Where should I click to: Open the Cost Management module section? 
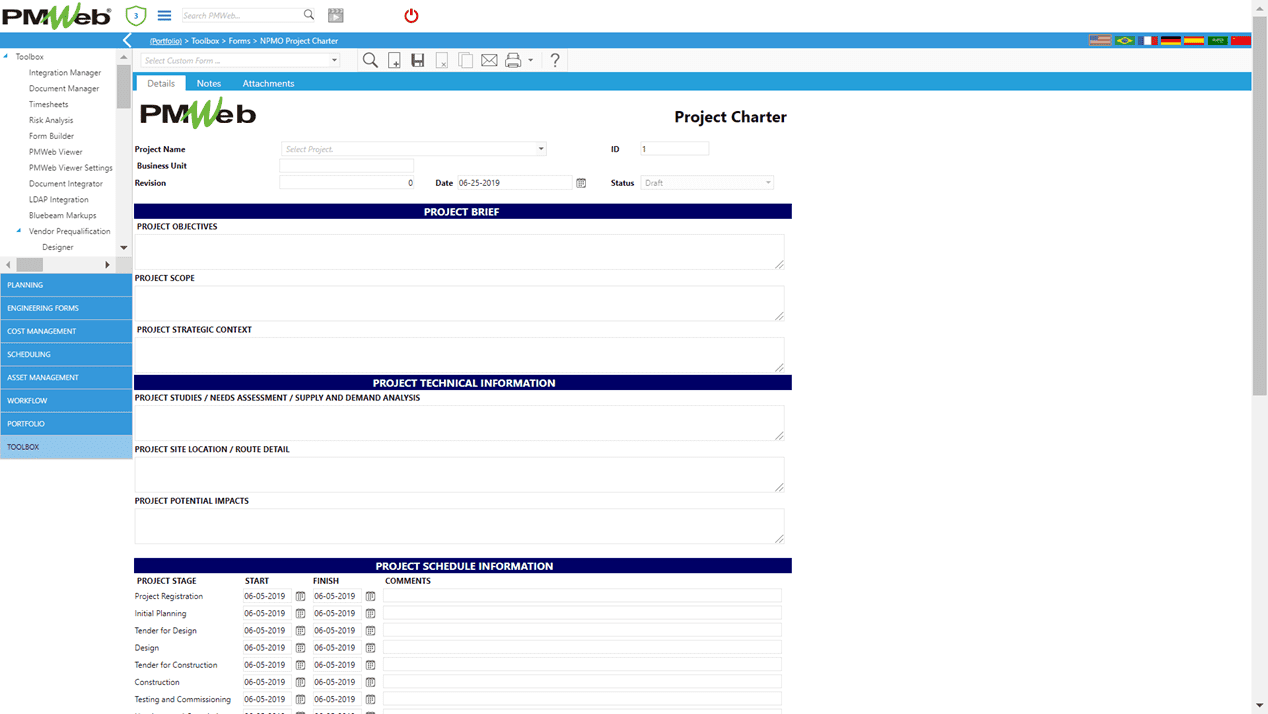(66, 331)
